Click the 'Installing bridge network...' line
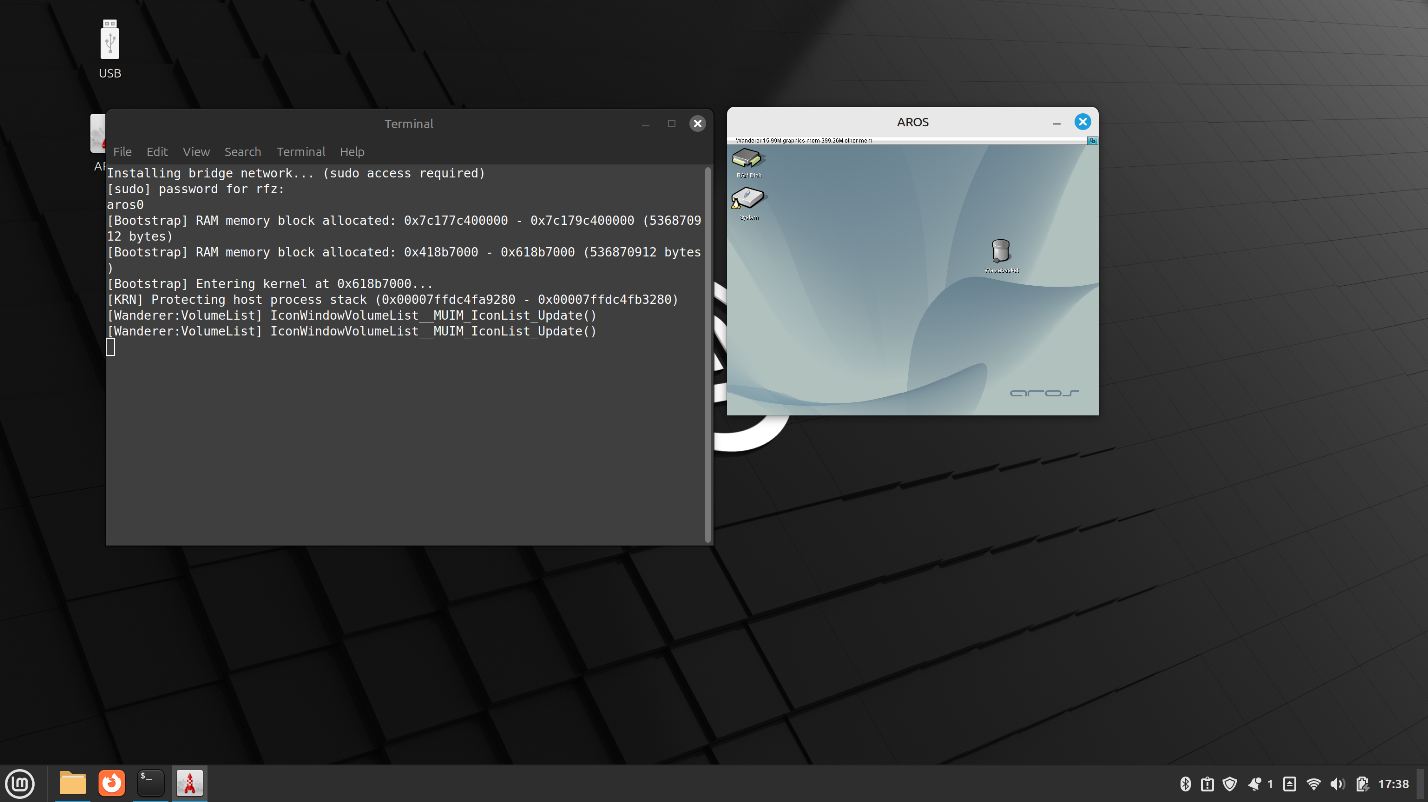Viewport: 1428px width, 802px height. [x=296, y=173]
